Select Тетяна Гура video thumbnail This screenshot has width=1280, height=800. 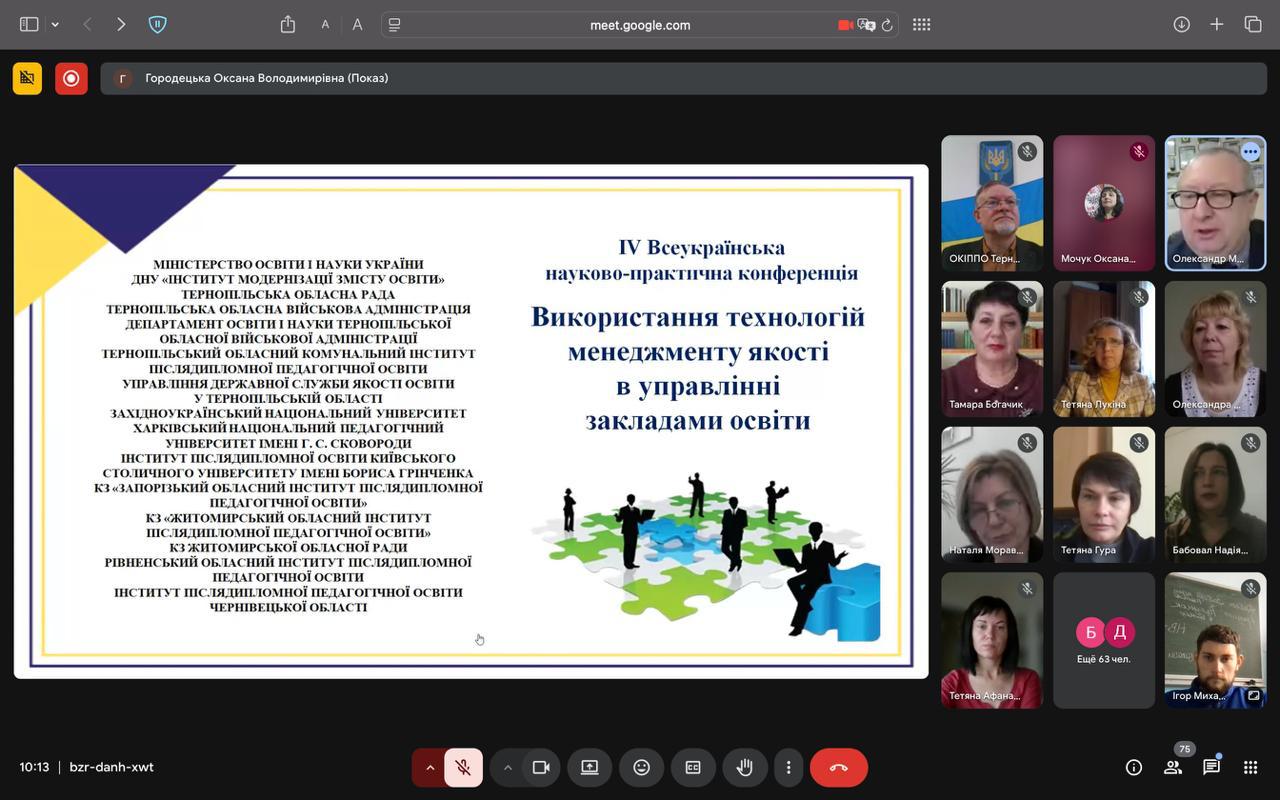tap(1104, 494)
